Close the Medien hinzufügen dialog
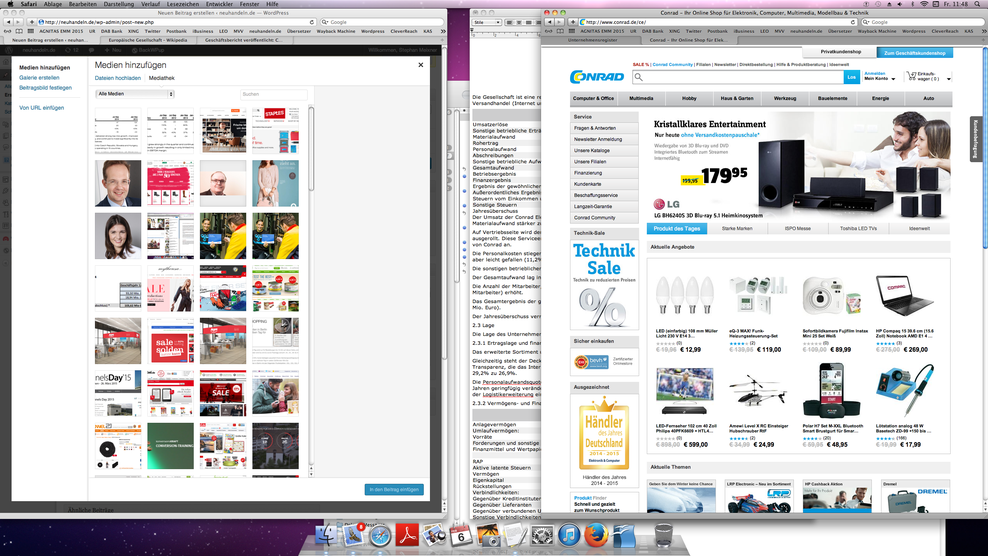 [x=421, y=65]
